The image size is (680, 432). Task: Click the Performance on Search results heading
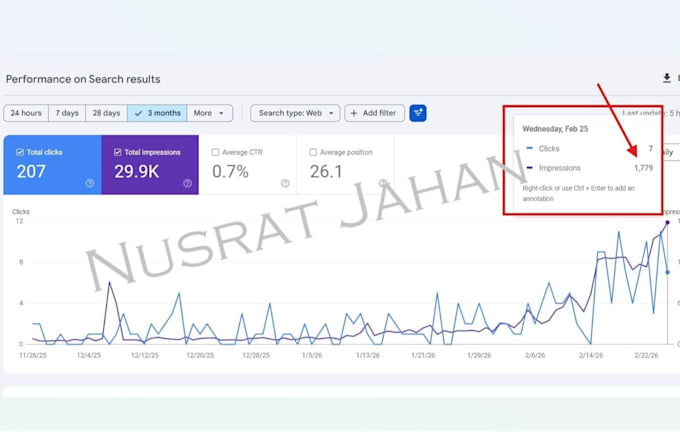[x=83, y=79]
